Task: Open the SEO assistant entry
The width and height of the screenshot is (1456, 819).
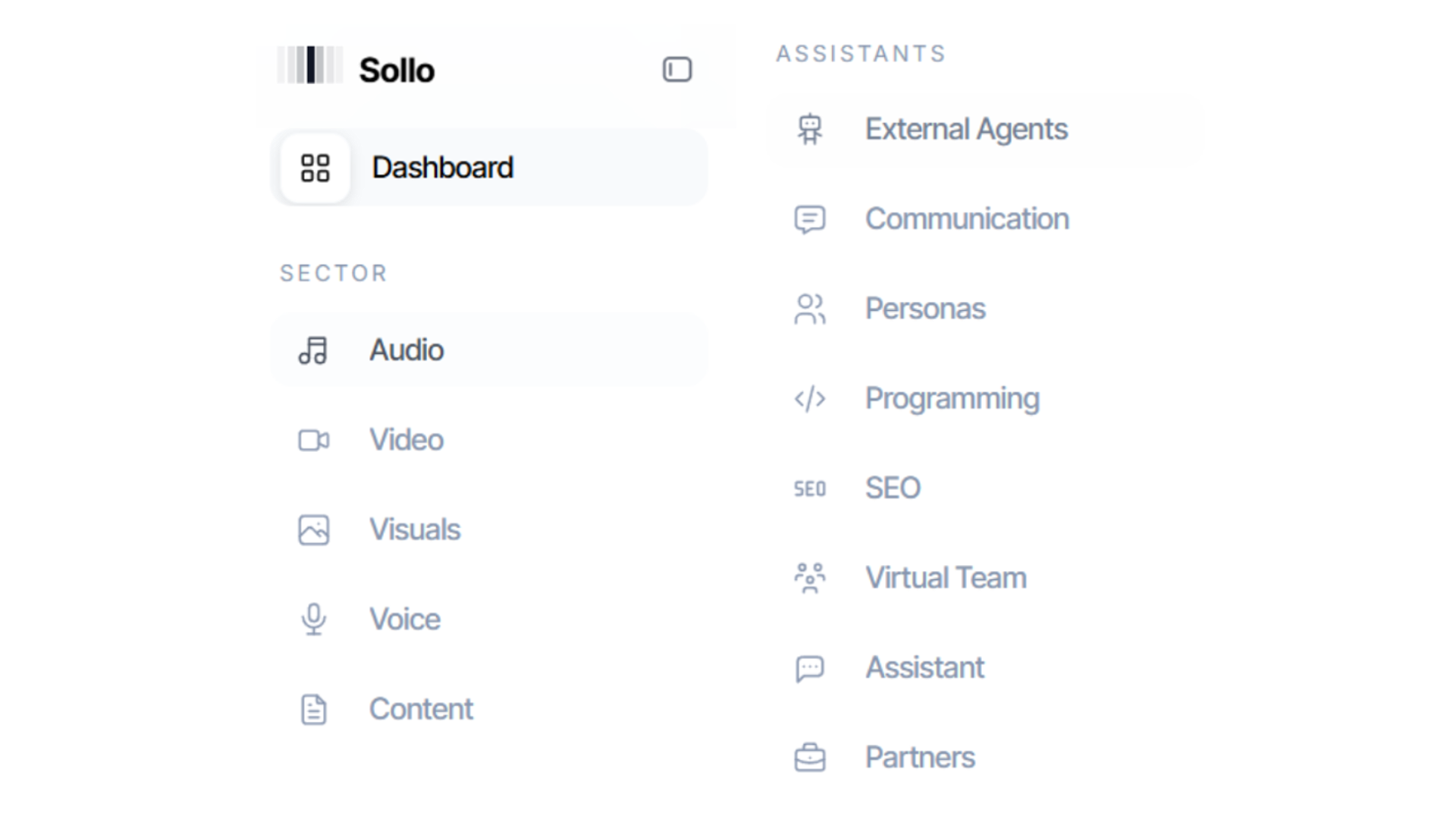Action: coord(893,488)
